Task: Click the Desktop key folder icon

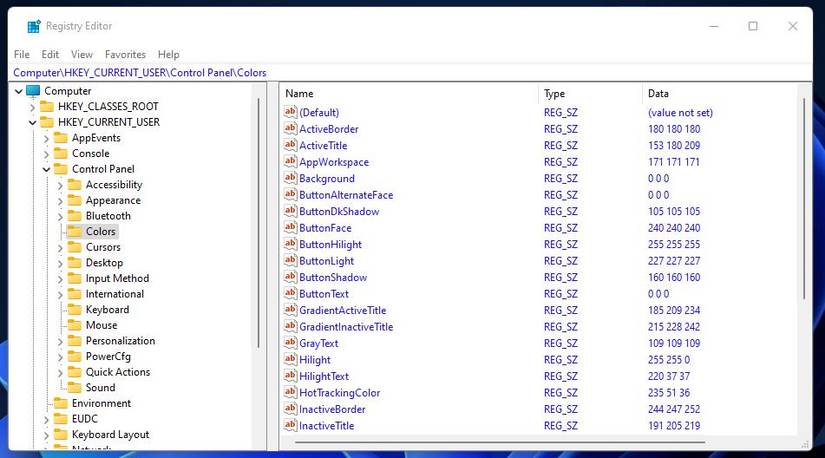Action: point(75,263)
